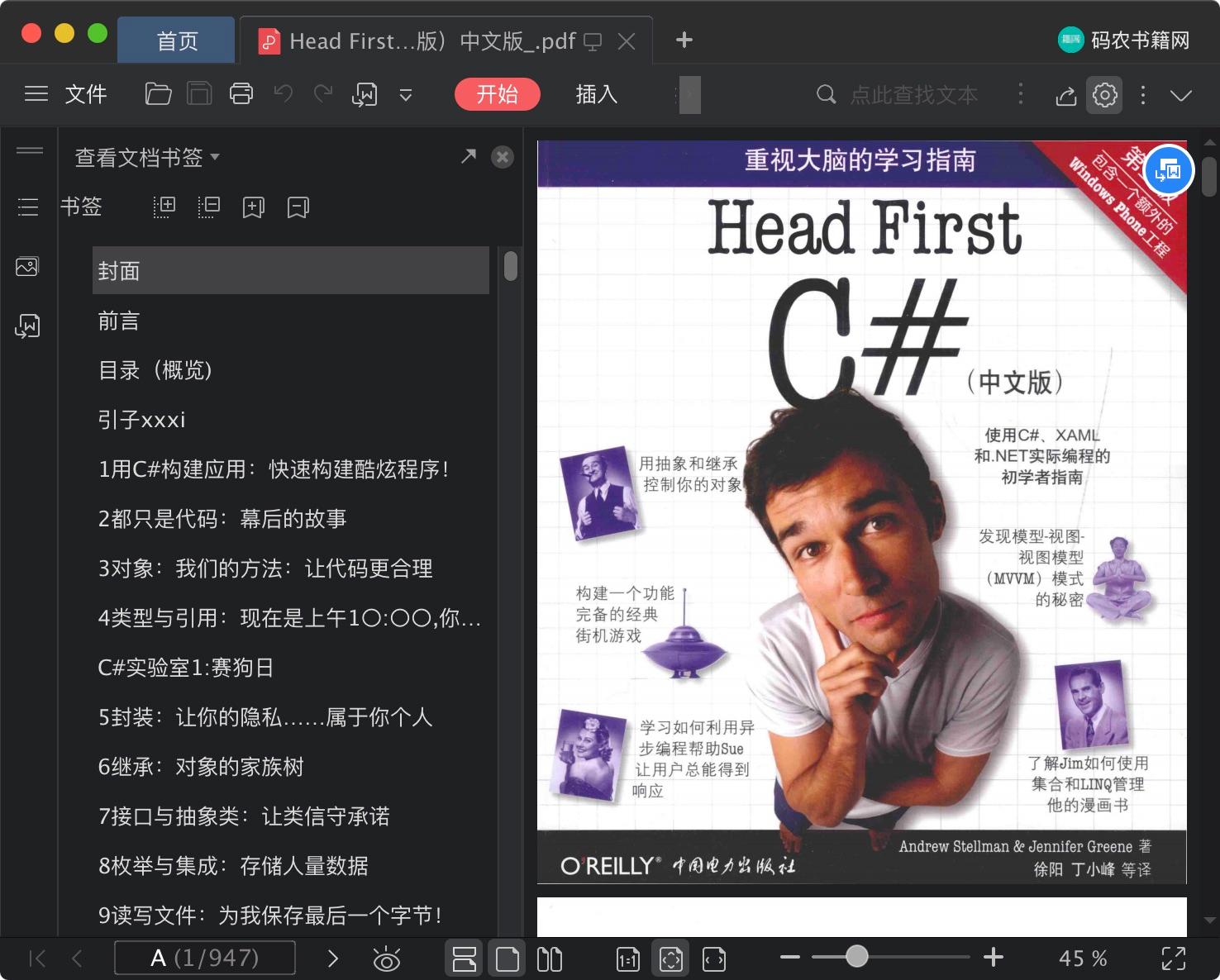The width and height of the screenshot is (1220, 980).
Task: Go to the next page arrow
Action: (333, 959)
